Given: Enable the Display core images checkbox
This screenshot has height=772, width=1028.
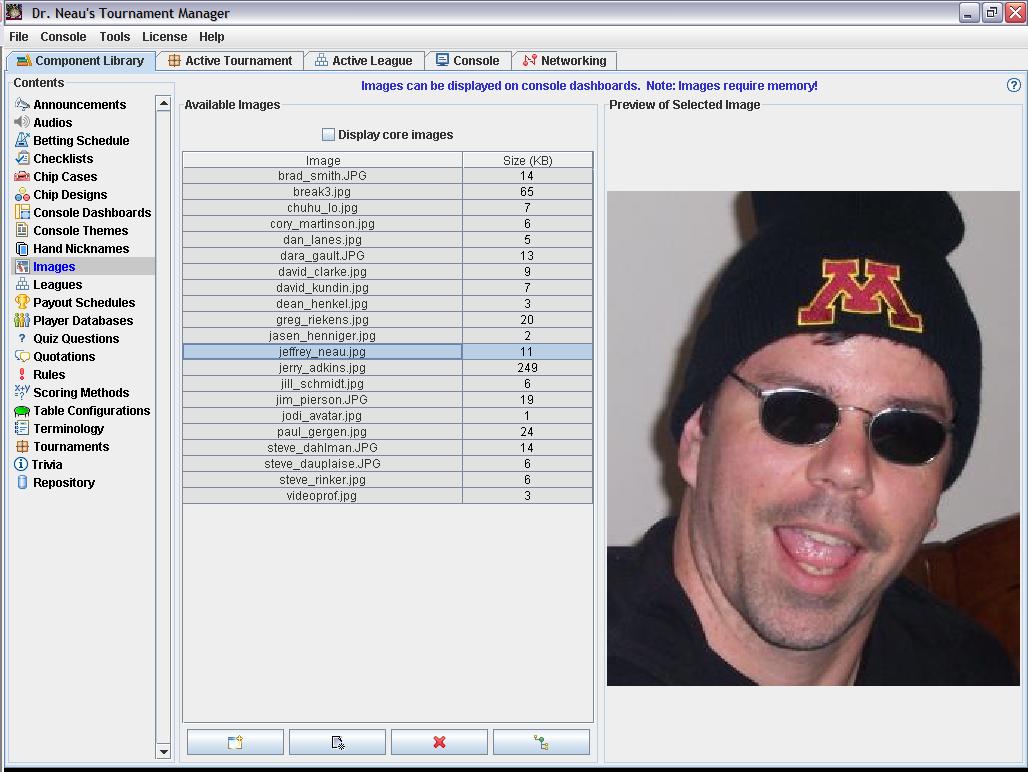Looking at the screenshot, I should pos(328,134).
